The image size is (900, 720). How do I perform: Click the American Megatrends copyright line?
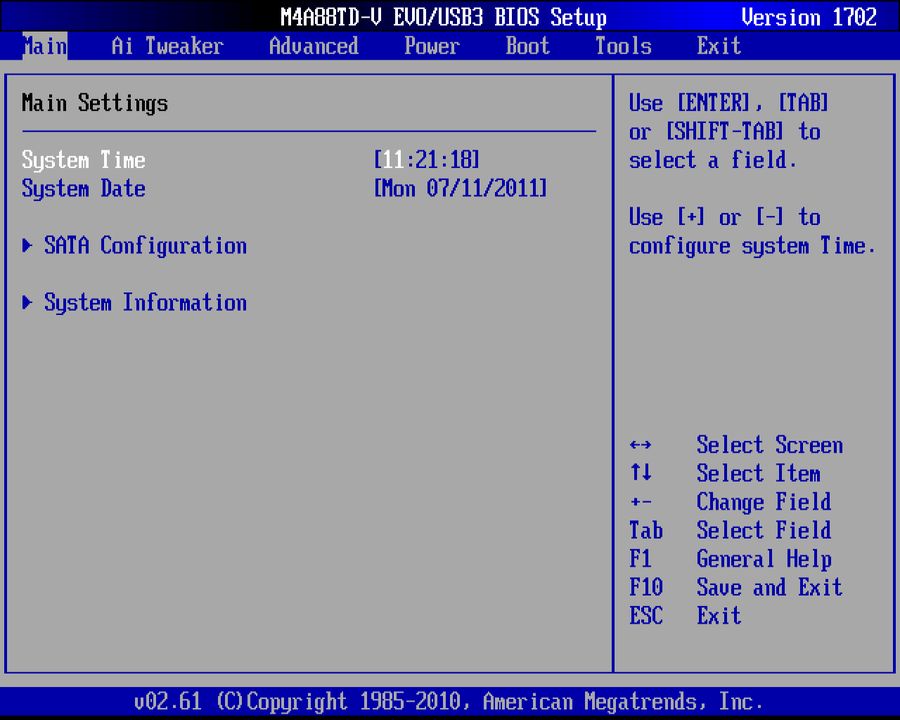point(450,701)
